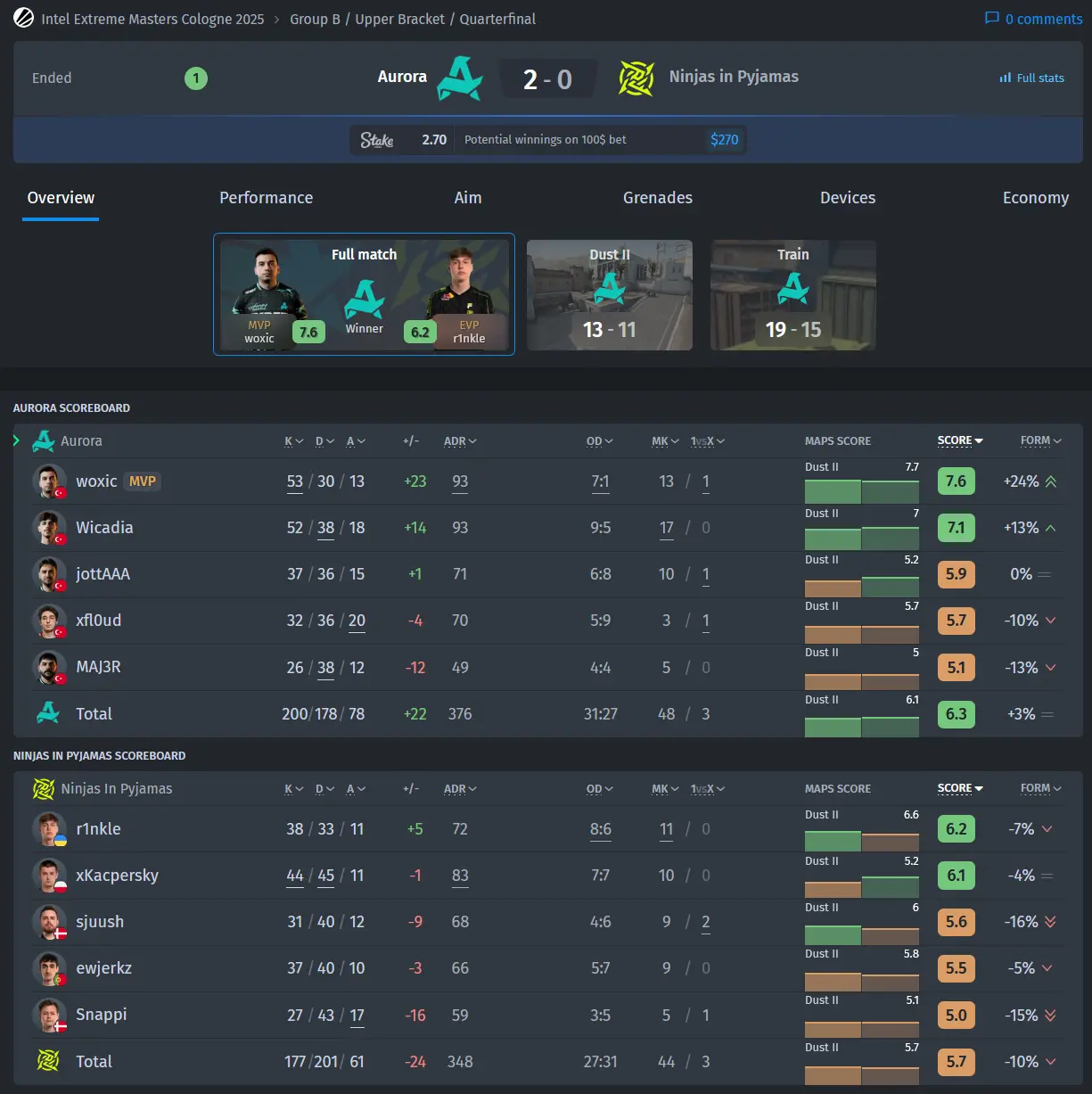The image size is (1092, 1094).
Task: Open the Full stats link
Action: point(1031,78)
